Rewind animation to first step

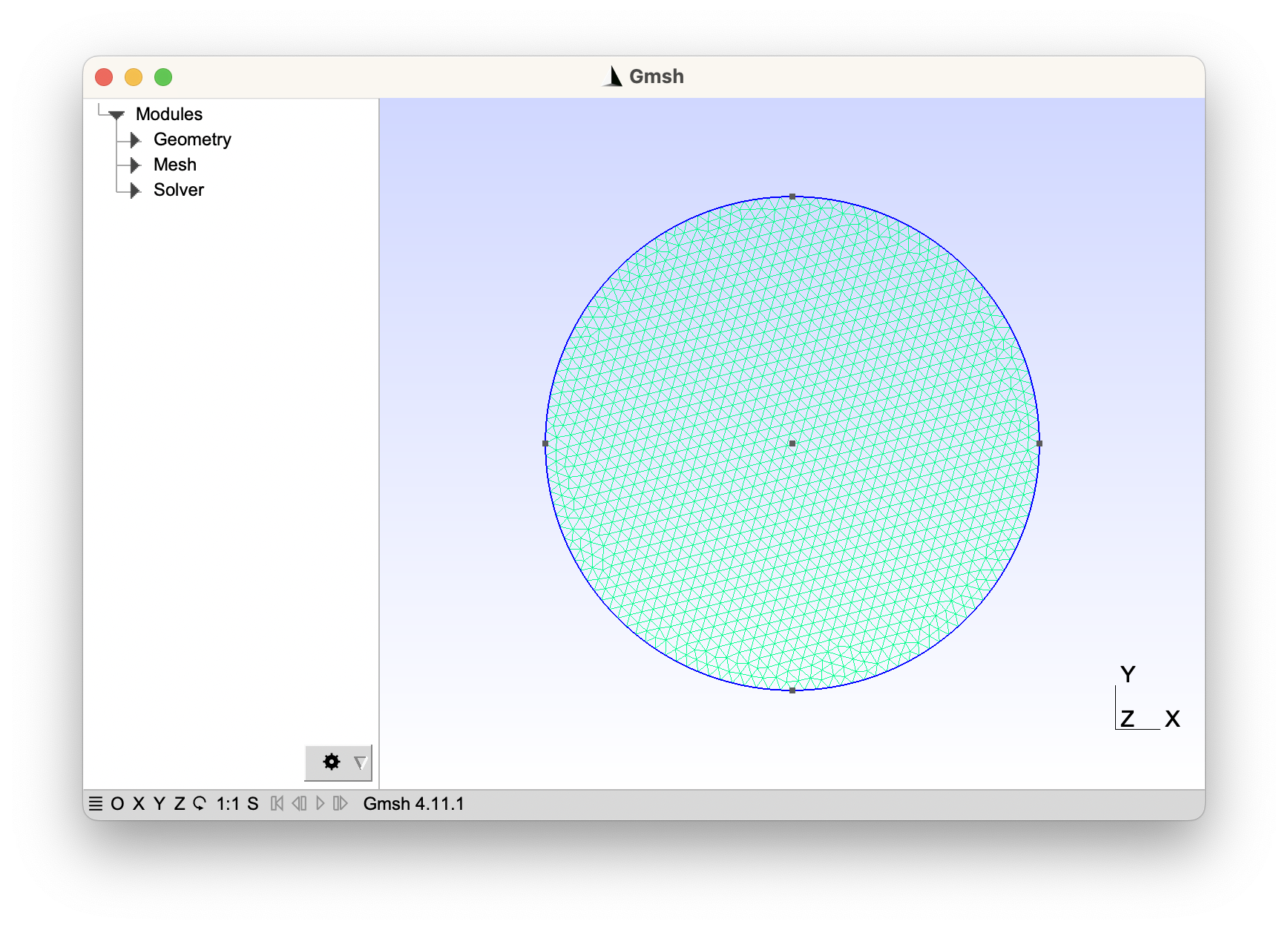click(277, 804)
